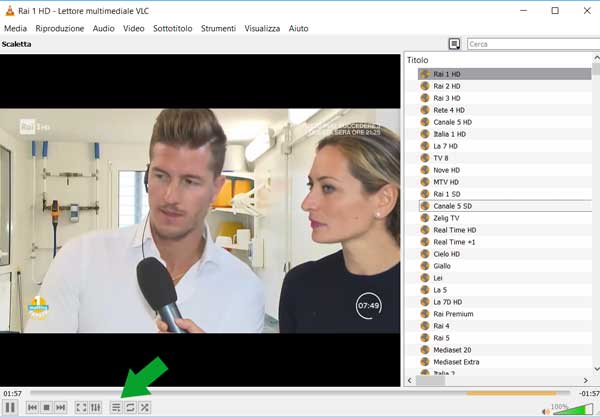The width and height of the screenshot is (600, 417).
Task: Select La 7D HD channel
Action: tap(504, 302)
